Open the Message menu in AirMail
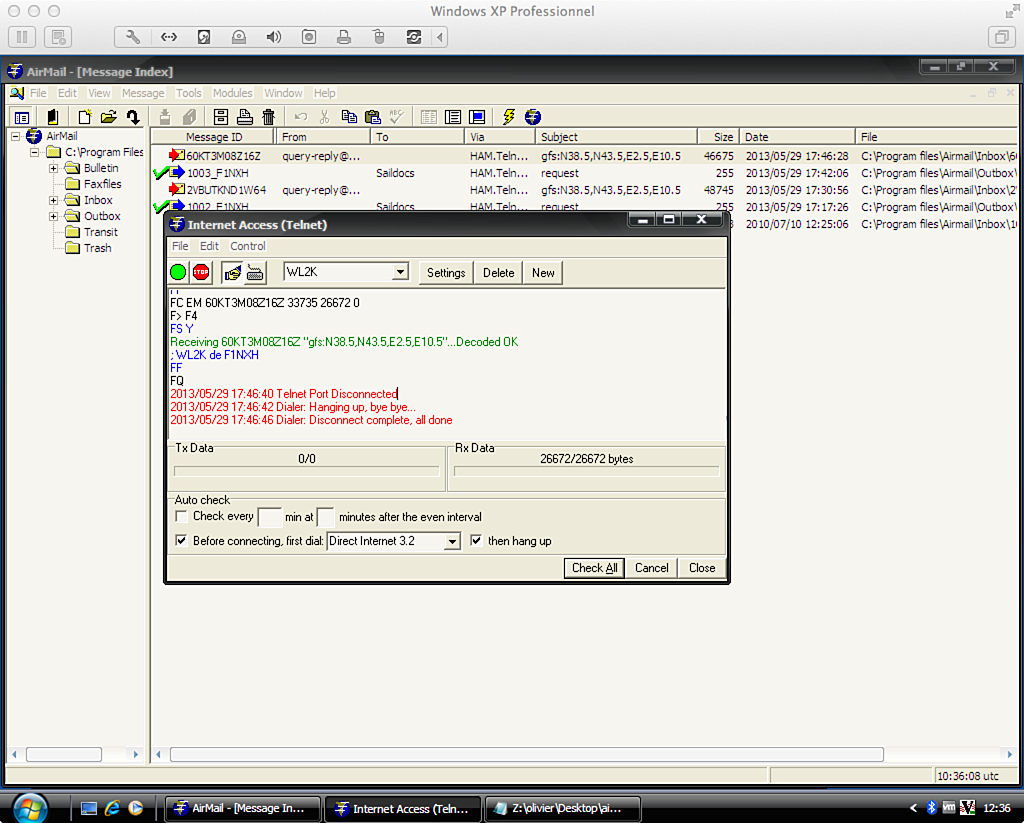 click(x=143, y=93)
